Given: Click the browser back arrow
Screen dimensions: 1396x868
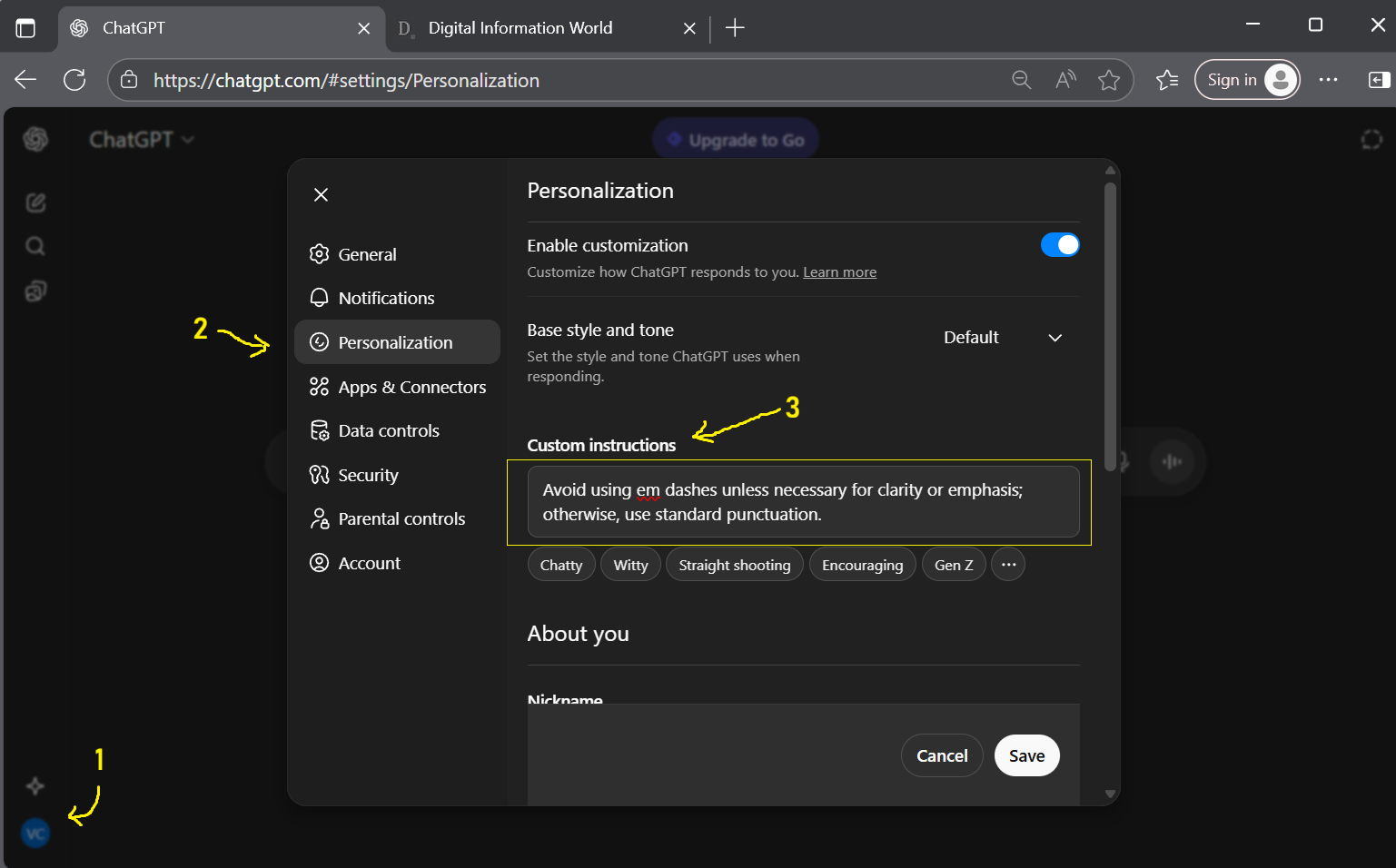Looking at the screenshot, I should click(x=25, y=80).
